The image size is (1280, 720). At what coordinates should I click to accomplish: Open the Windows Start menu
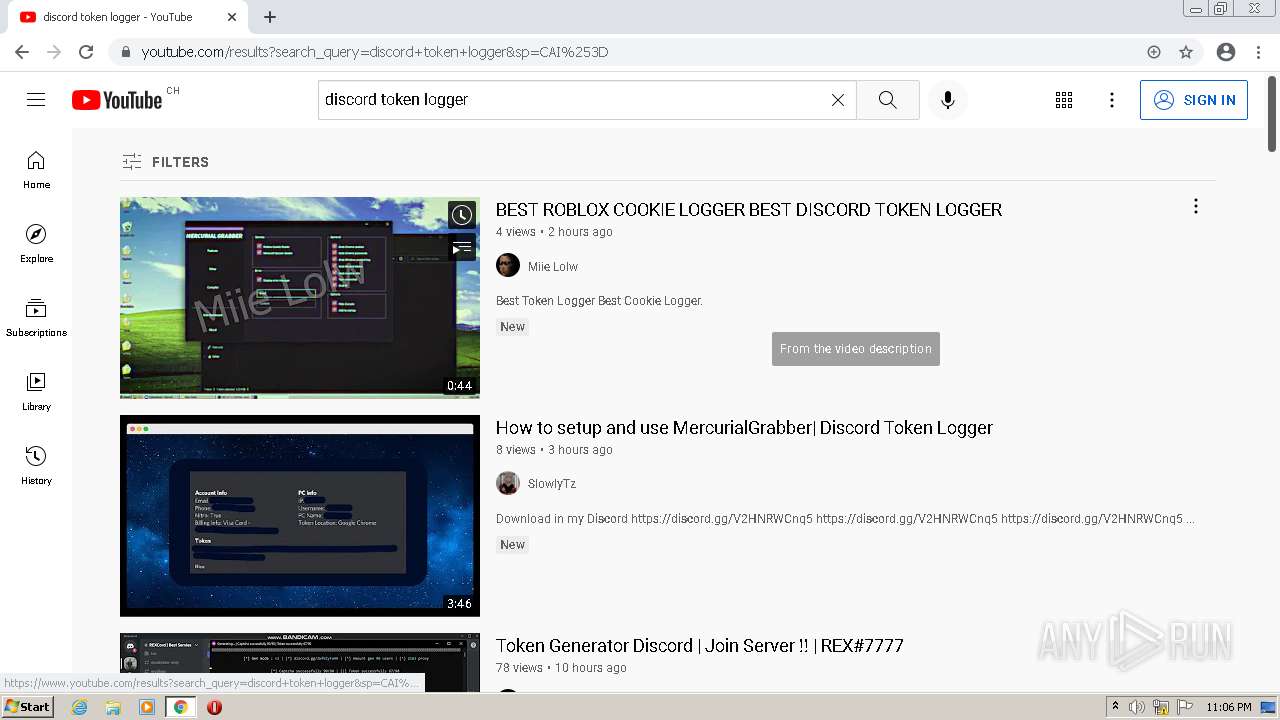(28, 707)
